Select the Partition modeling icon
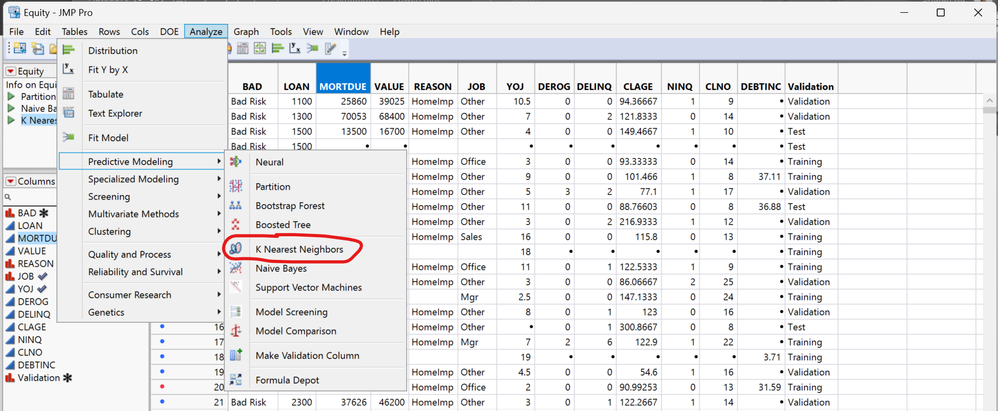 point(236,186)
